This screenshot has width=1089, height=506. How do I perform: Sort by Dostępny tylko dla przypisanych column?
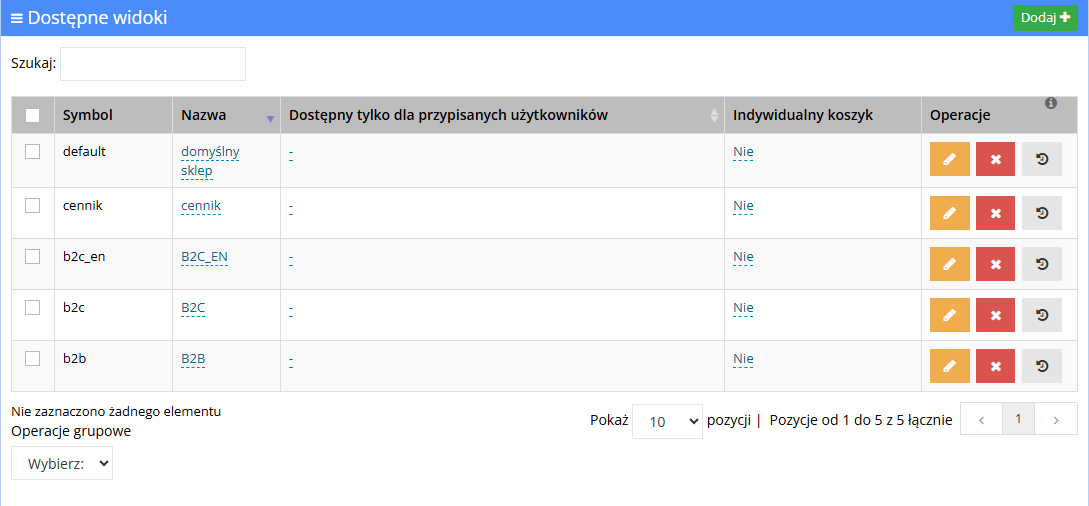coord(714,115)
